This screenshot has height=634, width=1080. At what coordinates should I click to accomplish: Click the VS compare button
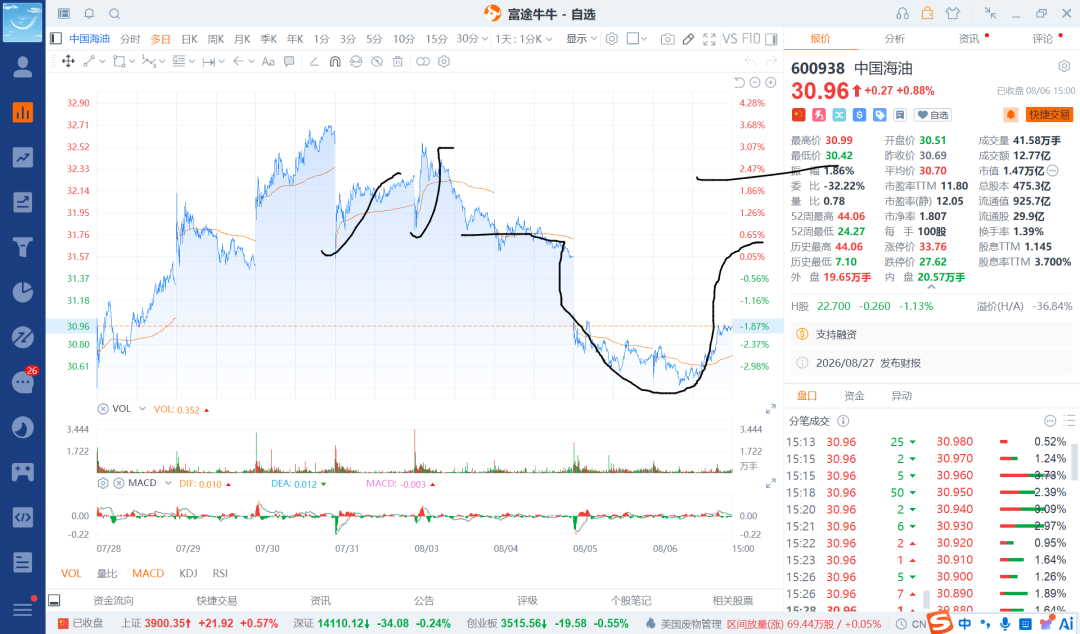click(x=729, y=39)
